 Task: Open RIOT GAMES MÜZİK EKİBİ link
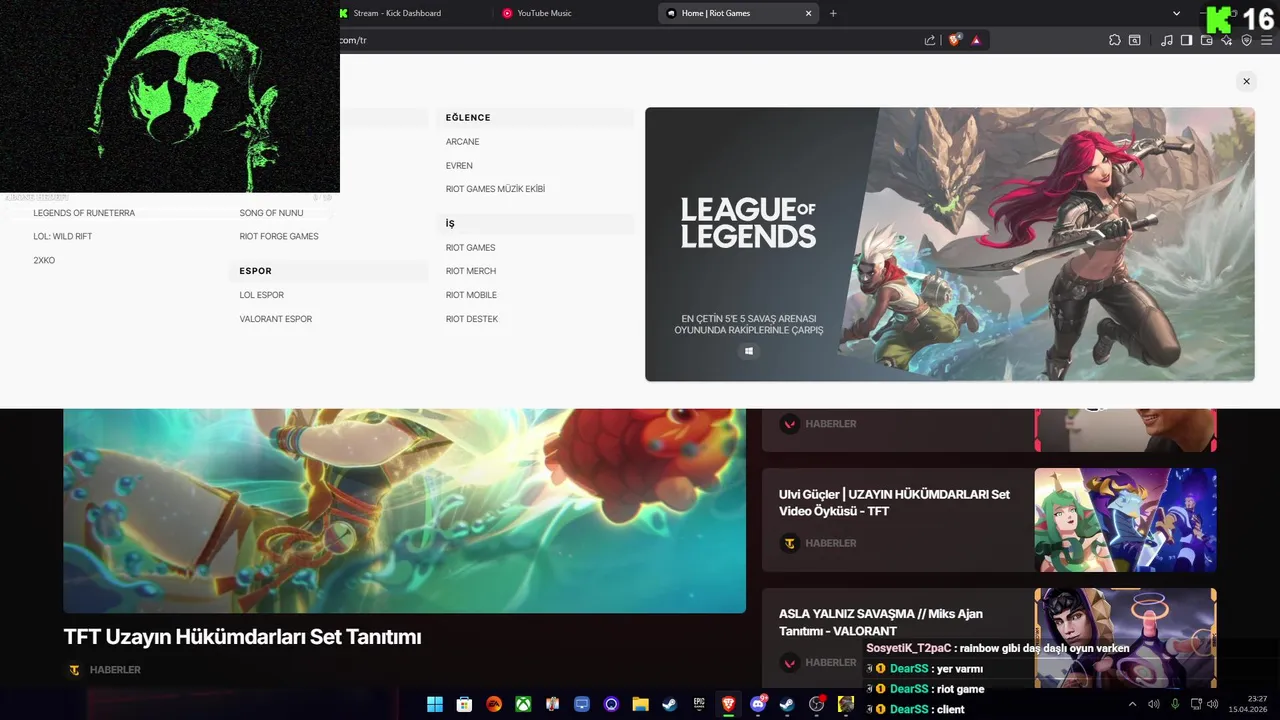point(495,189)
